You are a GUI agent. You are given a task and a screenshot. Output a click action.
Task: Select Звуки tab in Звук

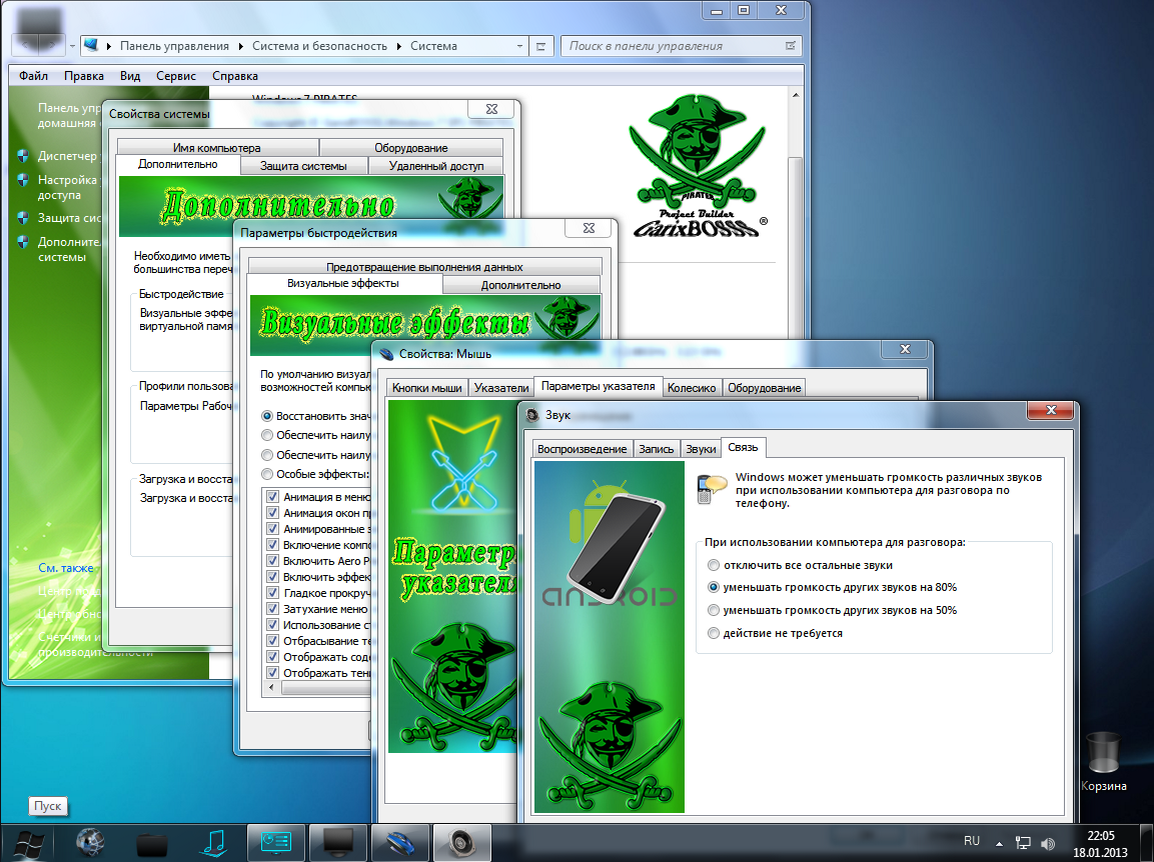[701, 448]
